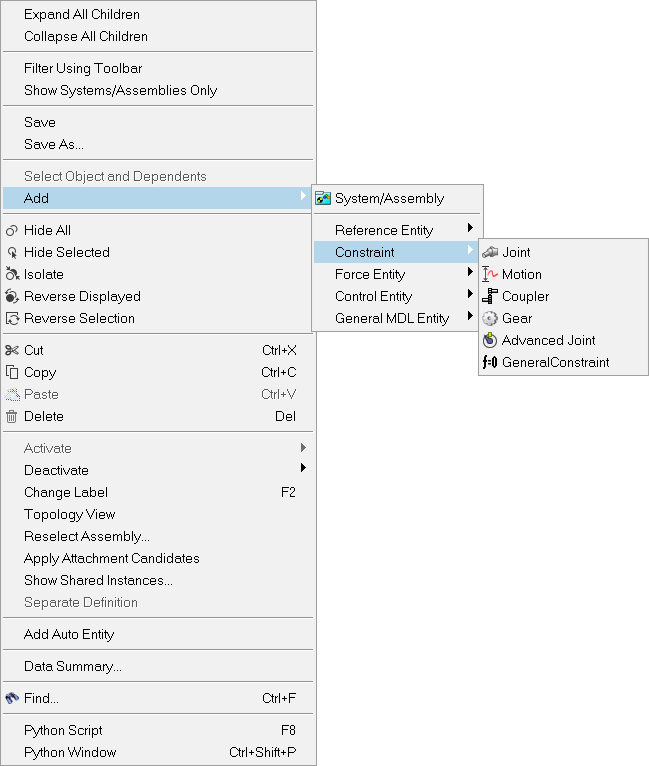The image size is (649, 766).
Task: Click the Isolate icon
Action: click(12, 274)
